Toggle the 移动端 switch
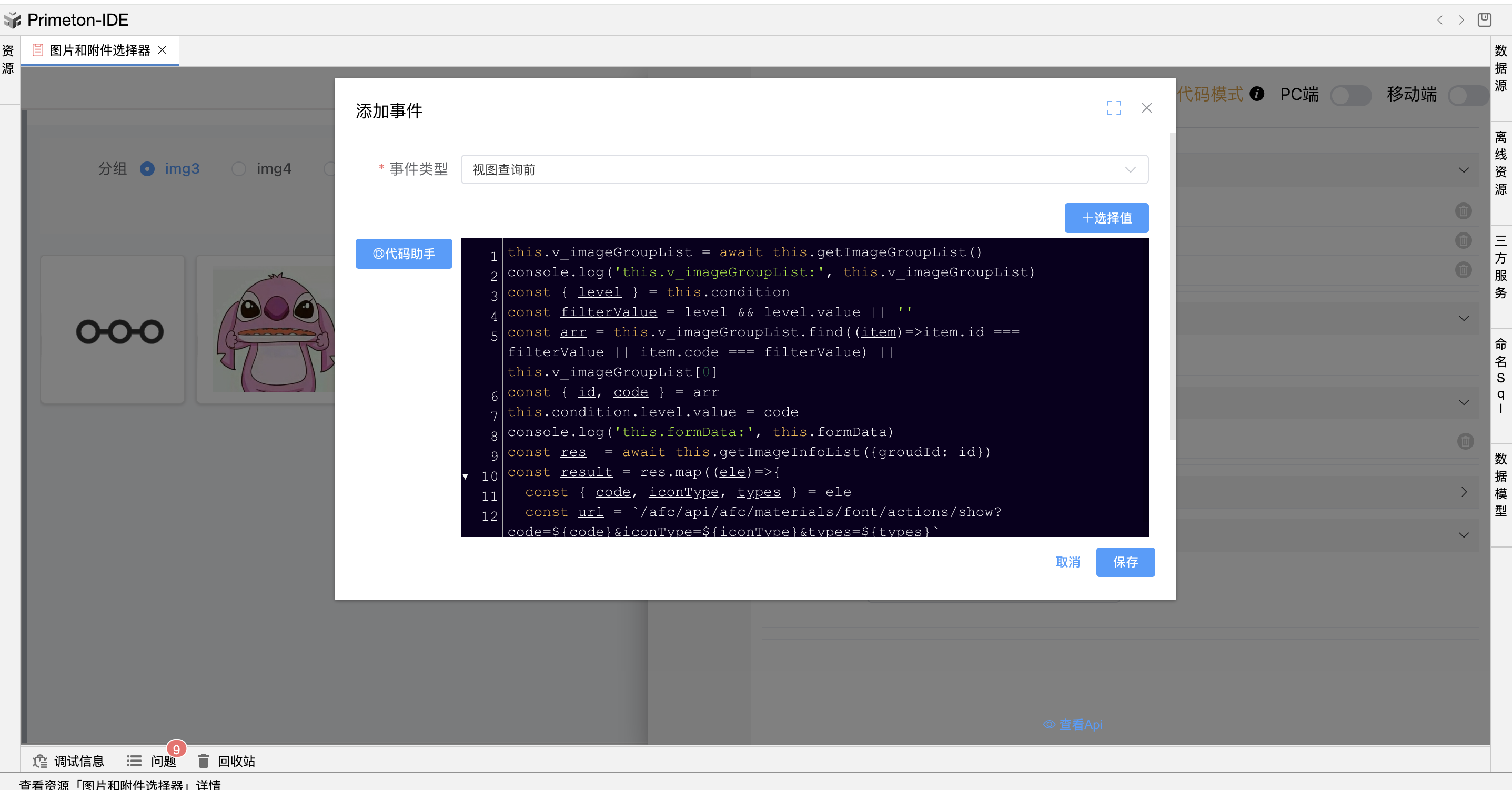This screenshot has width=1512, height=790. coord(1467,95)
